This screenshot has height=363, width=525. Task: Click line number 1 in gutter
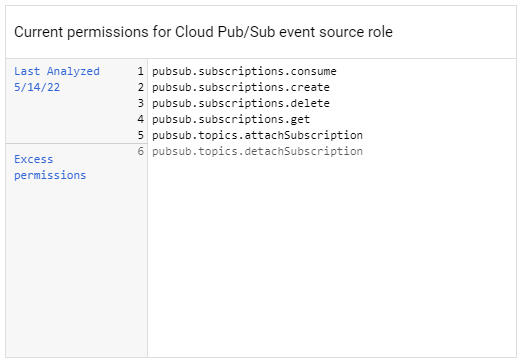tap(141, 71)
